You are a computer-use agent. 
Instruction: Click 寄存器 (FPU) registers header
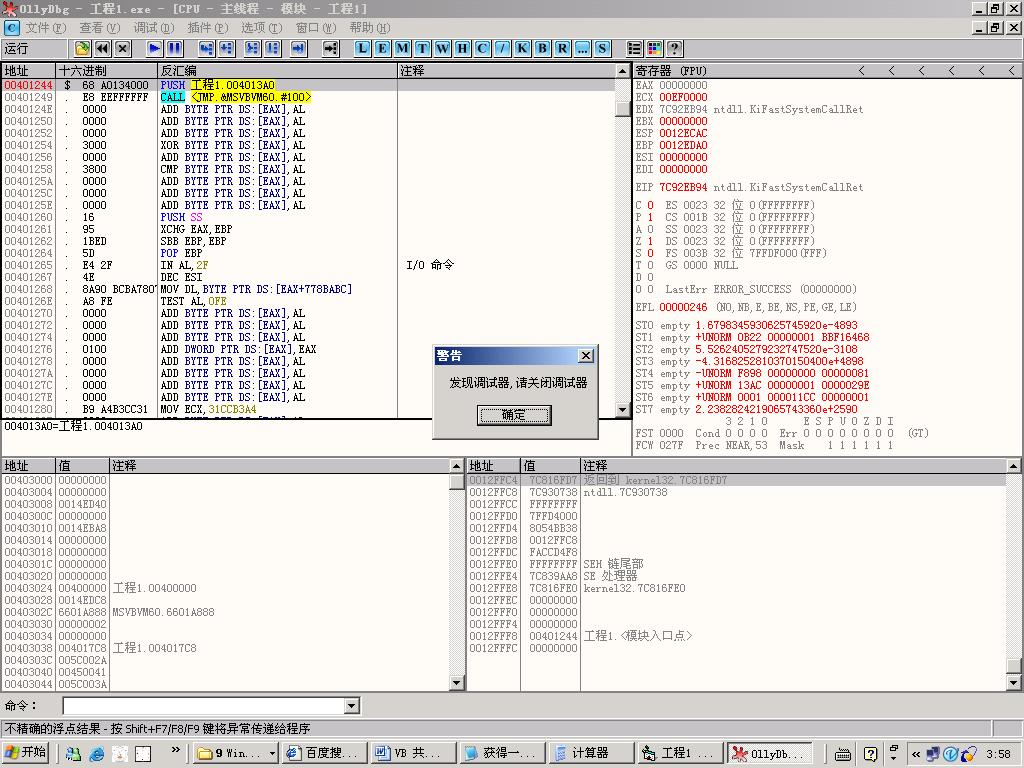671,71
